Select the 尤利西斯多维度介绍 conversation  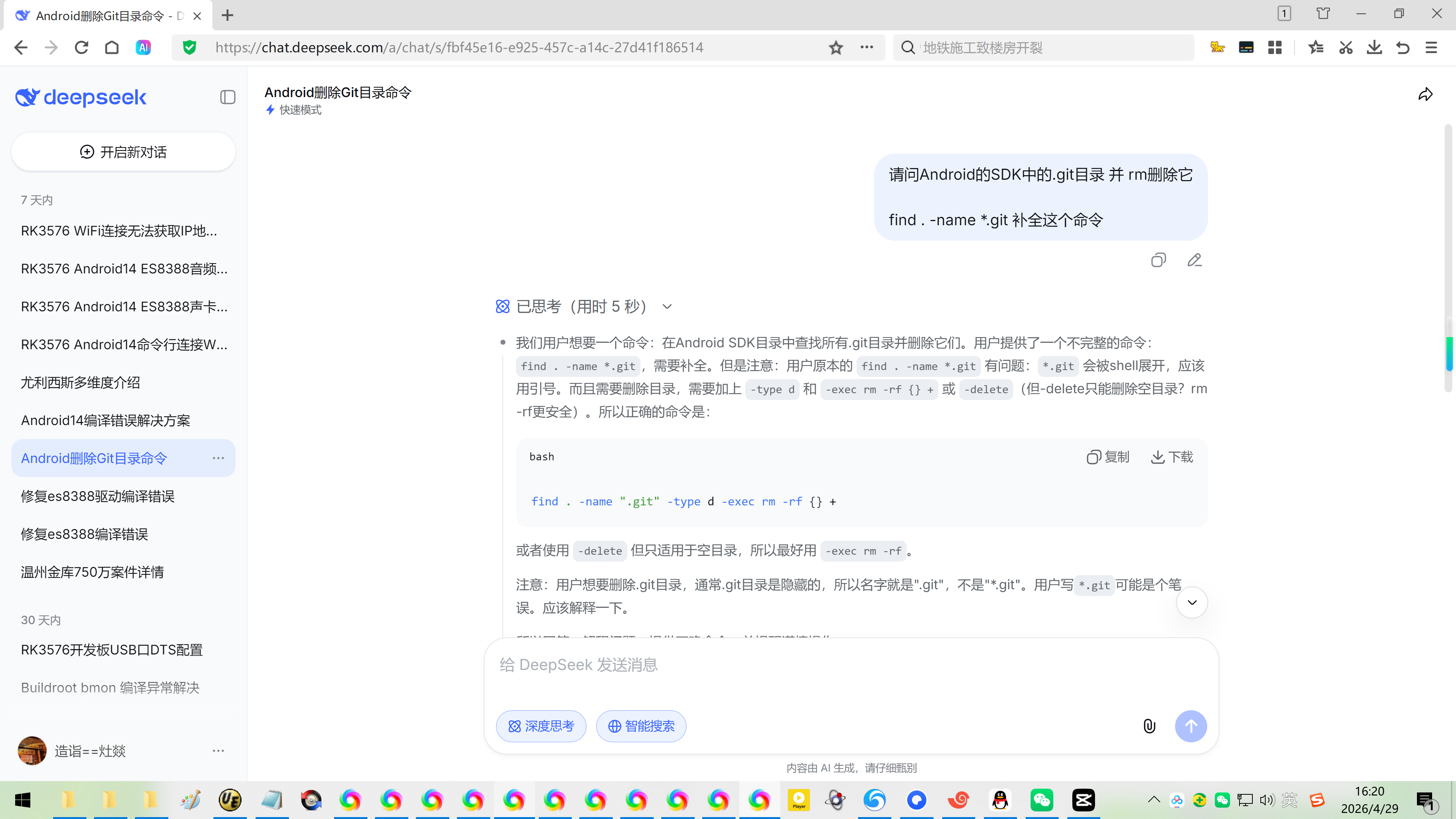pos(80,383)
